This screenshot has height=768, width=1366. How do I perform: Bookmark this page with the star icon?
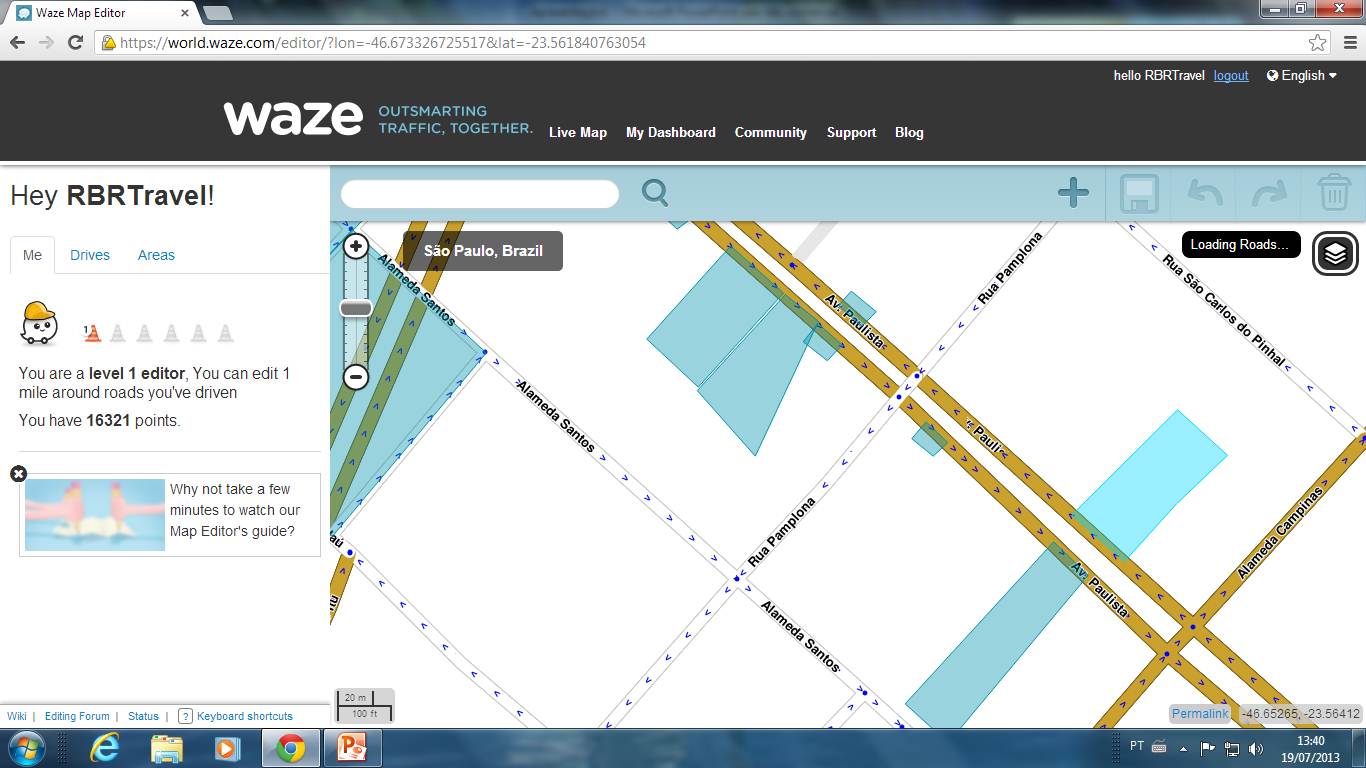[x=1317, y=43]
